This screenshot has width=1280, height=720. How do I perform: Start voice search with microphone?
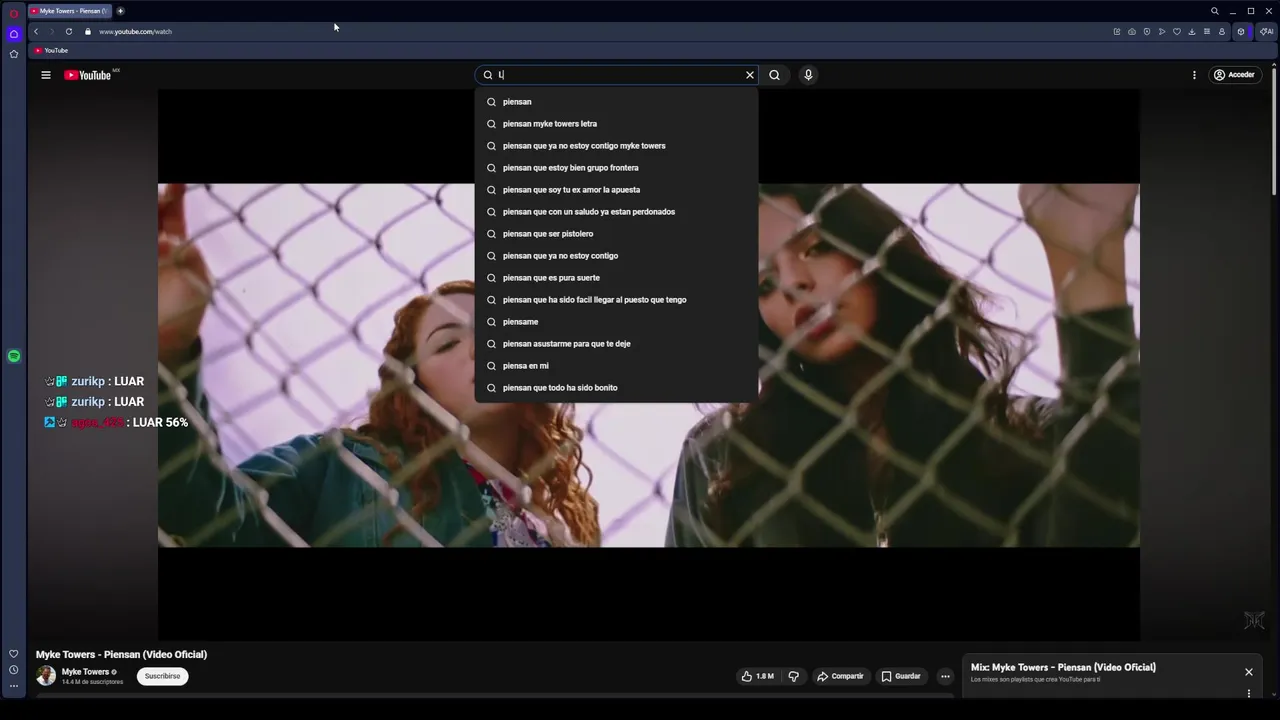tap(808, 75)
